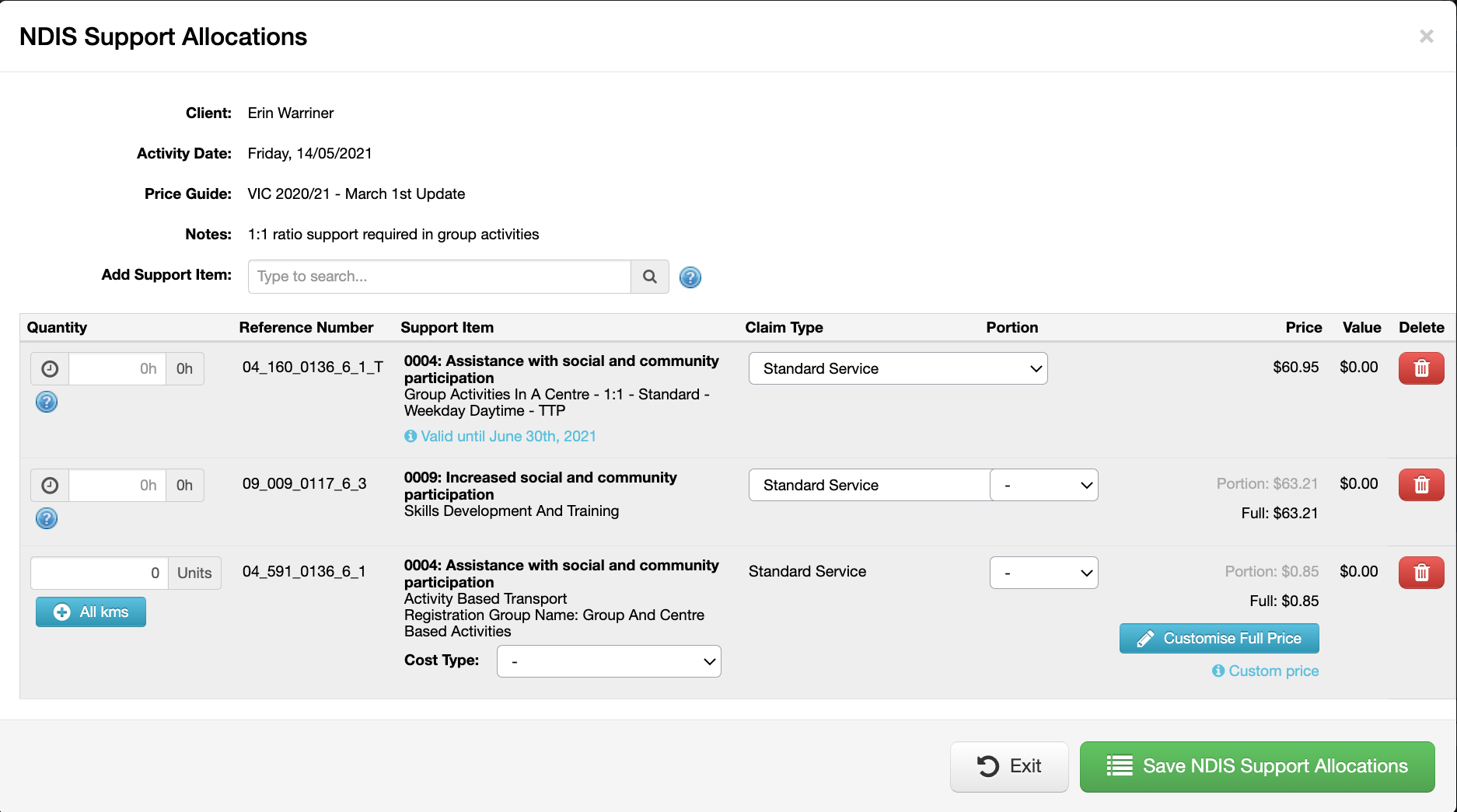This screenshot has height=812, width=1457.
Task: Expand the Cost Type dropdown for transport
Action: (x=609, y=661)
